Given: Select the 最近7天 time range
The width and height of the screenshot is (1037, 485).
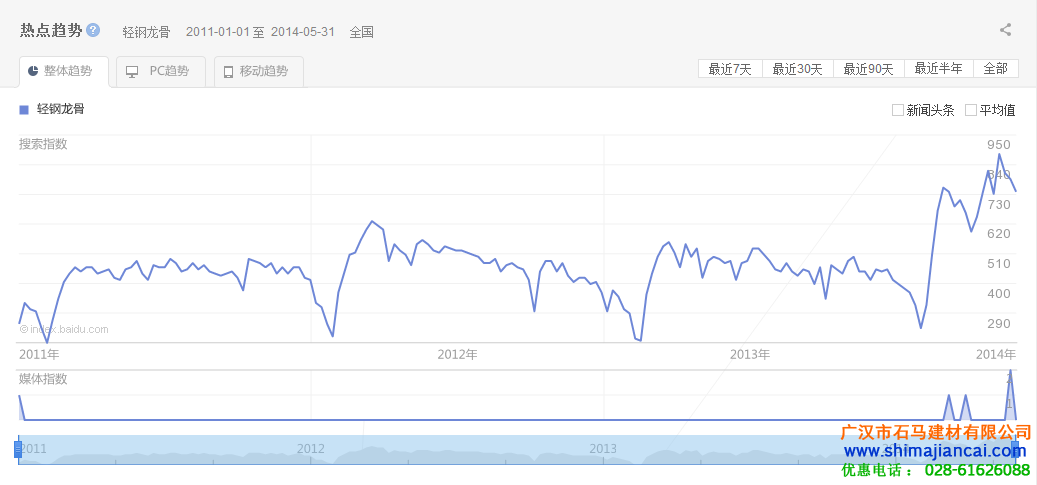Looking at the screenshot, I should tap(730, 69).
